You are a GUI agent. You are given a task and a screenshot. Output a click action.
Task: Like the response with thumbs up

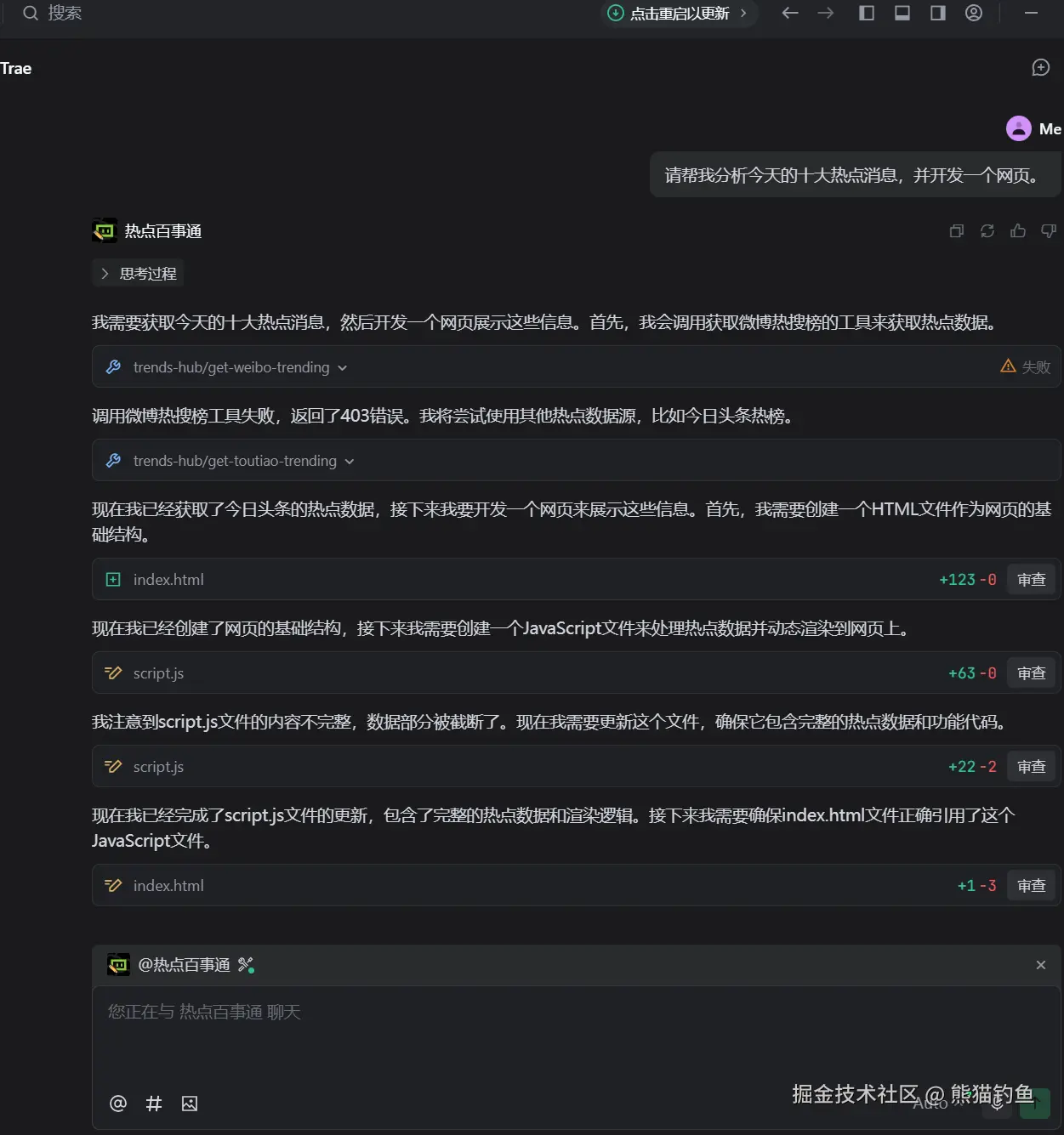(1018, 231)
